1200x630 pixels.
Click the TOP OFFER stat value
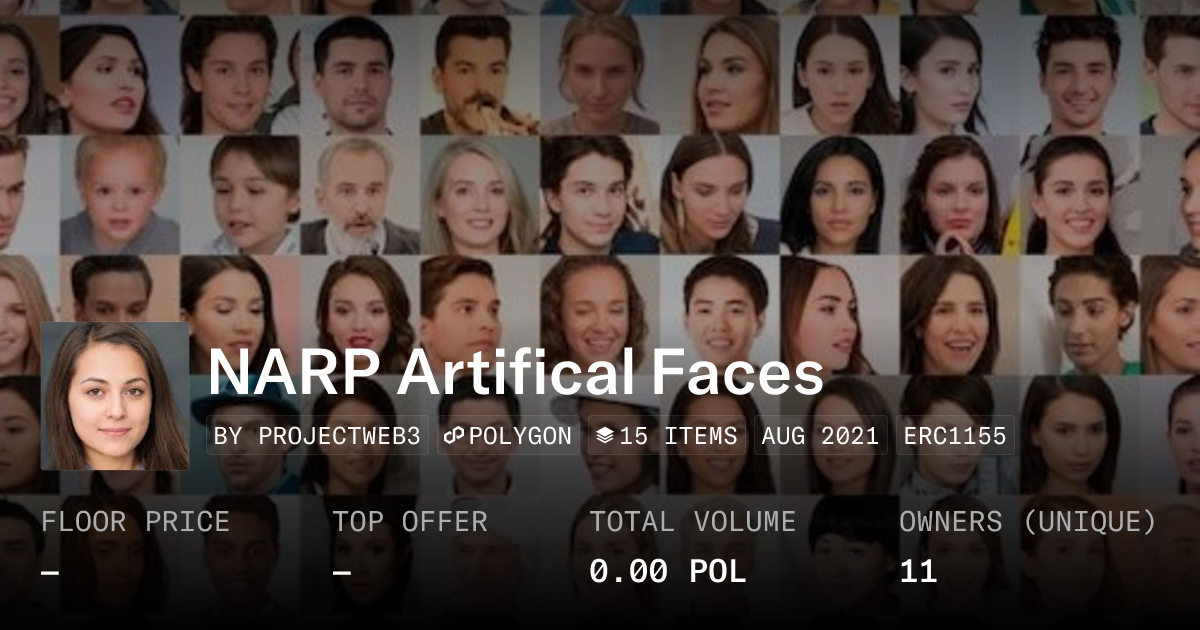[341, 571]
